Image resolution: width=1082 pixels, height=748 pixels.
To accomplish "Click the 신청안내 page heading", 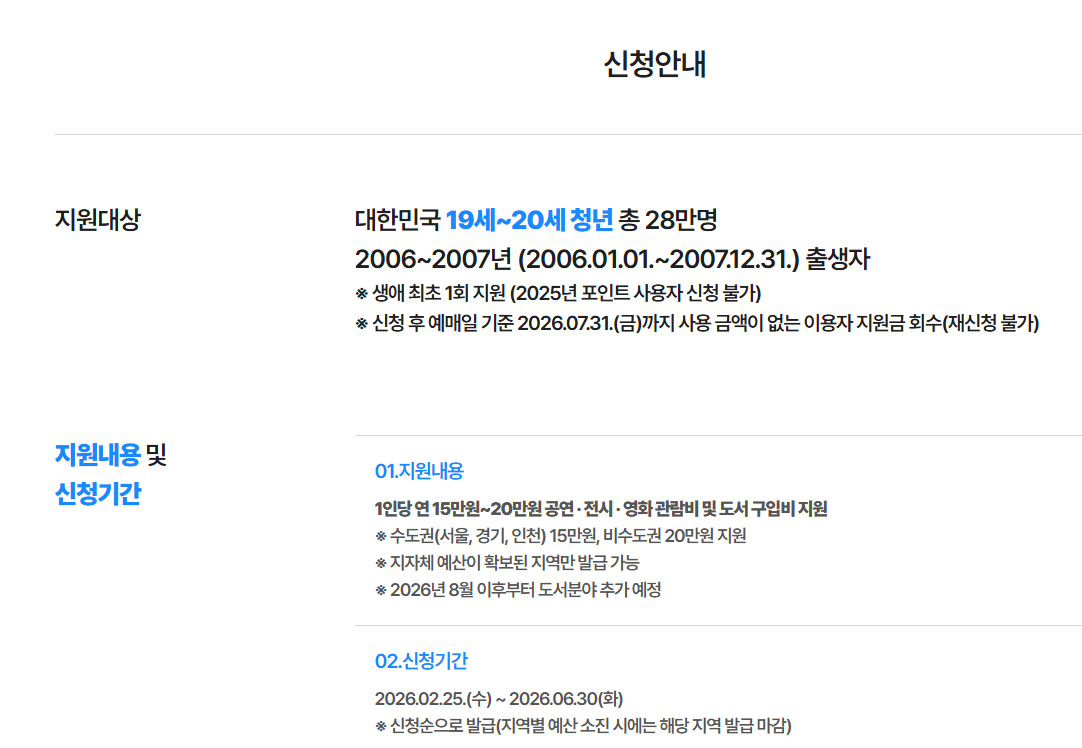I will pyautogui.click(x=655, y=64).
